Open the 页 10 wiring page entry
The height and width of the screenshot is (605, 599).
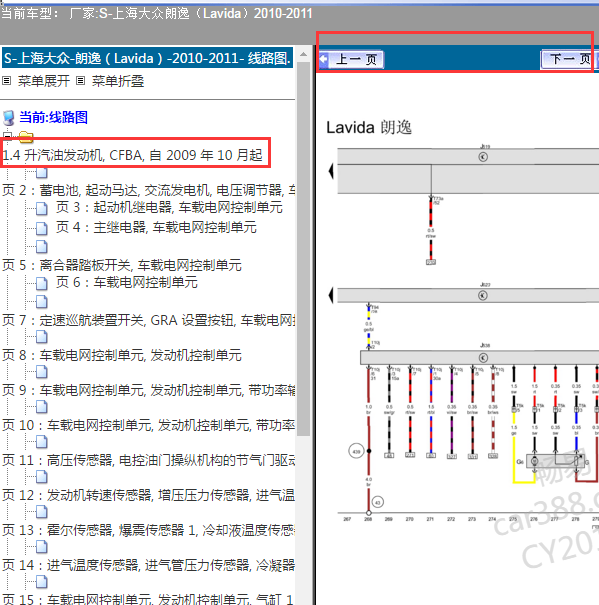click(x=148, y=425)
